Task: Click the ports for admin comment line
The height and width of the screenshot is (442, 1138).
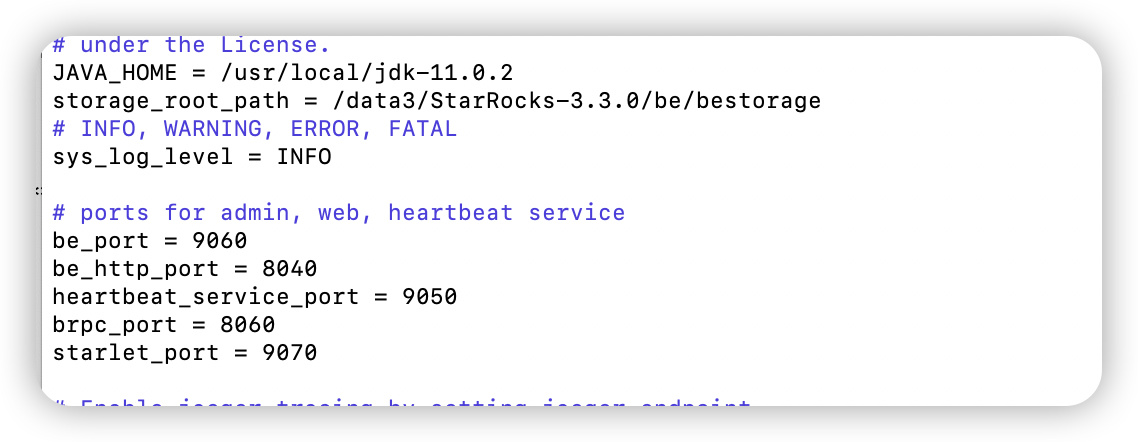Action: click(x=338, y=213)
